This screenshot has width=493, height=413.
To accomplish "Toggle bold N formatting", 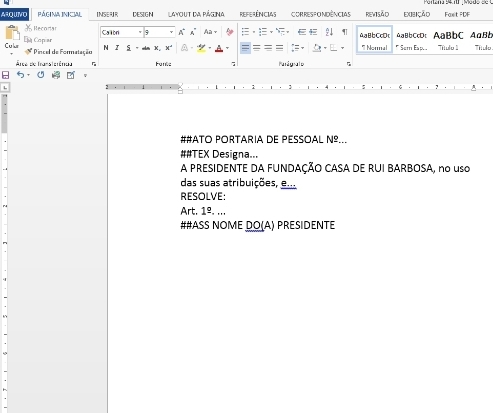I will point(106,48).
